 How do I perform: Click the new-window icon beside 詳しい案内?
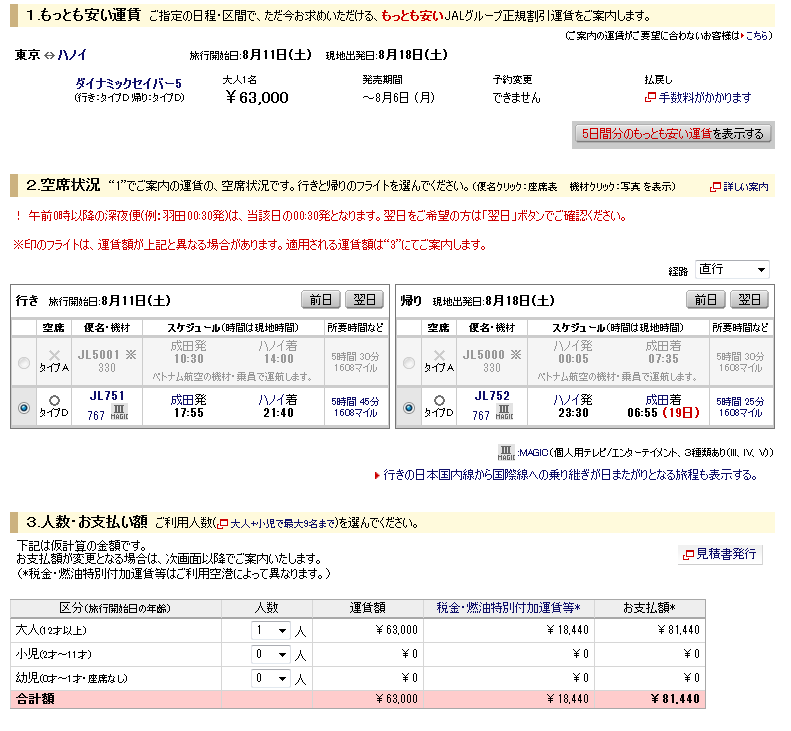pos(715,187)
